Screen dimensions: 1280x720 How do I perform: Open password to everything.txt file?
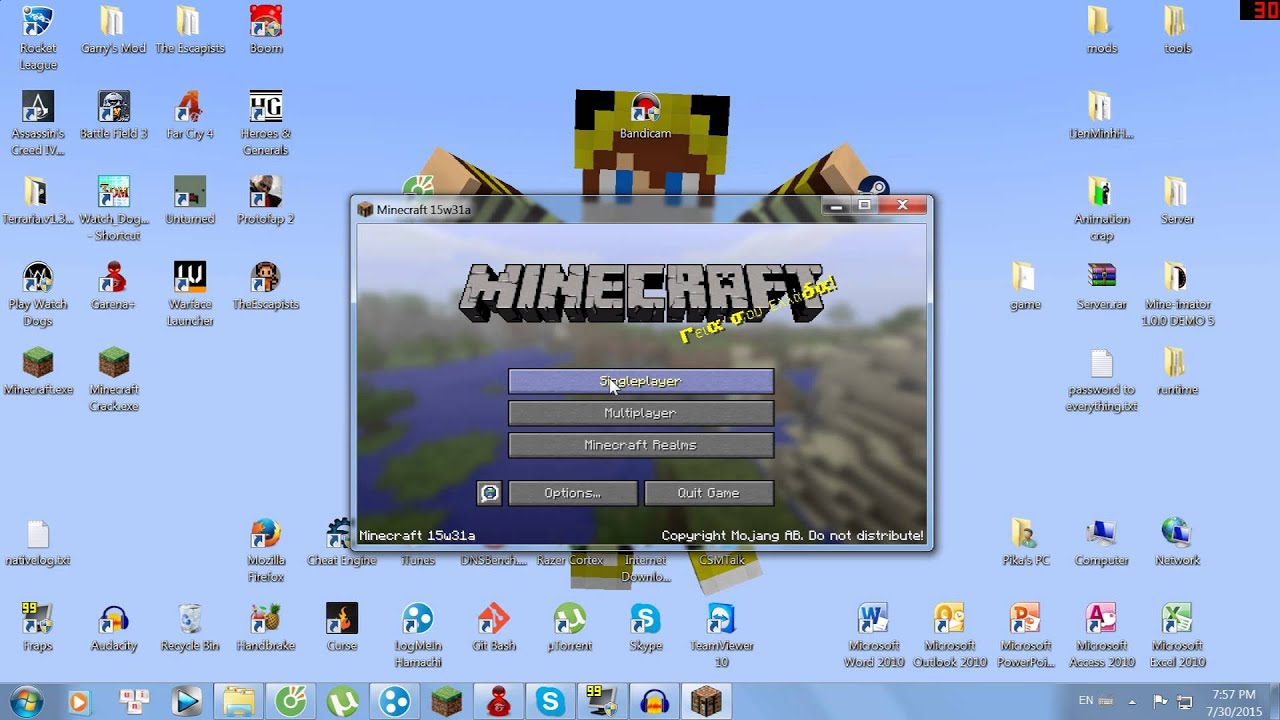(x=1101, y=379)
